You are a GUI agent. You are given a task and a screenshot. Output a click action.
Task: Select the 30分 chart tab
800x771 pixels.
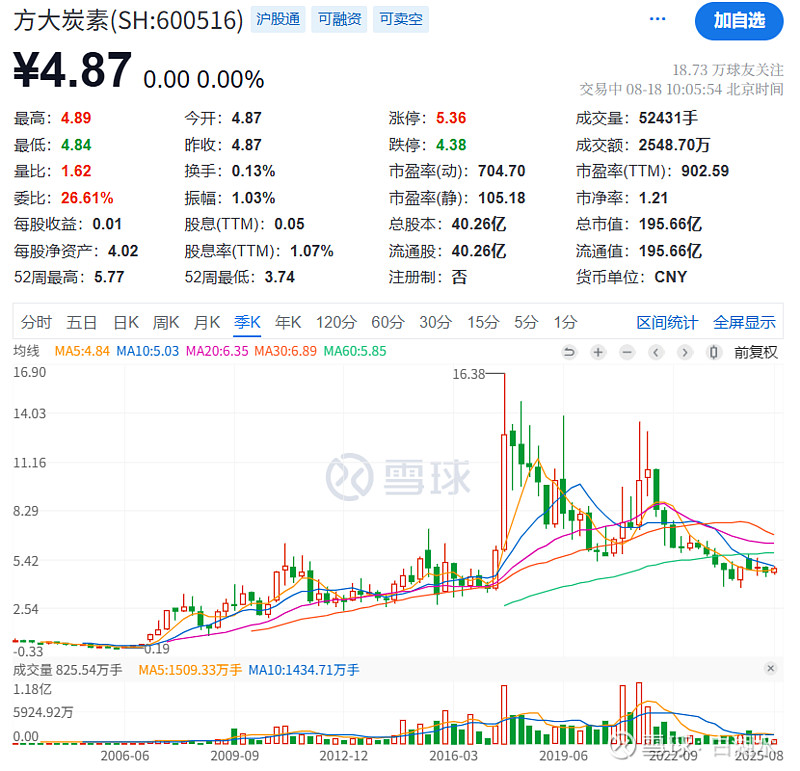pos(436,322)
